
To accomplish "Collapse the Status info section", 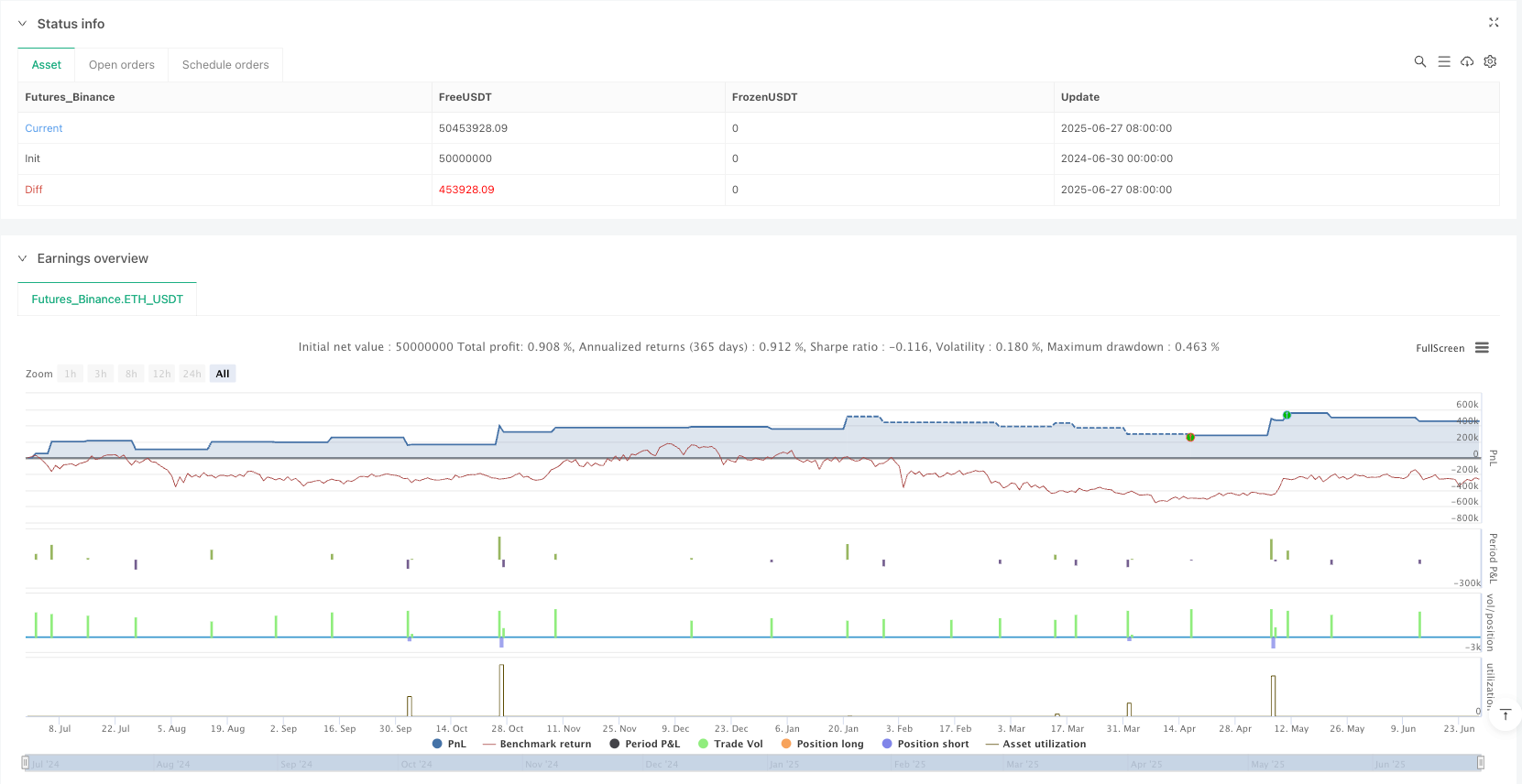I will [x=23, y=24].
